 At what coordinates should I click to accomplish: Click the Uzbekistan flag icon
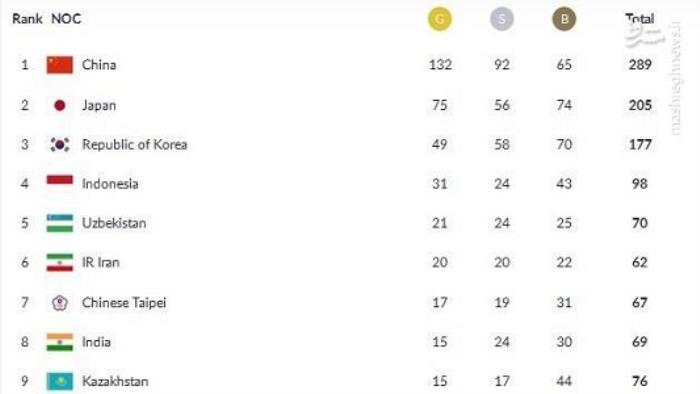pyautogui.click(x=60, y=223)
